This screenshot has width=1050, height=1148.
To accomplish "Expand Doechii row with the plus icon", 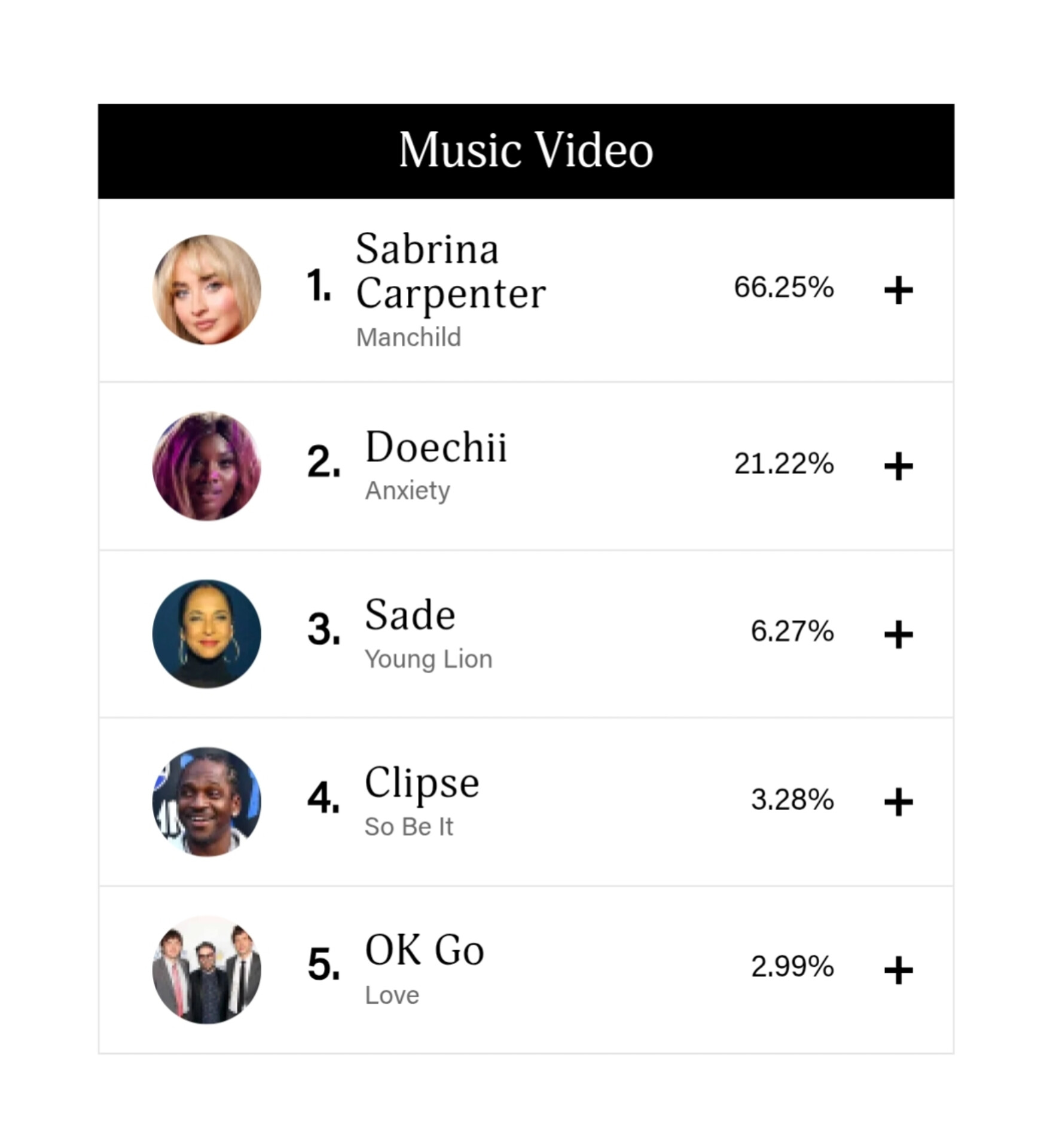I will (x=898, y=466).
